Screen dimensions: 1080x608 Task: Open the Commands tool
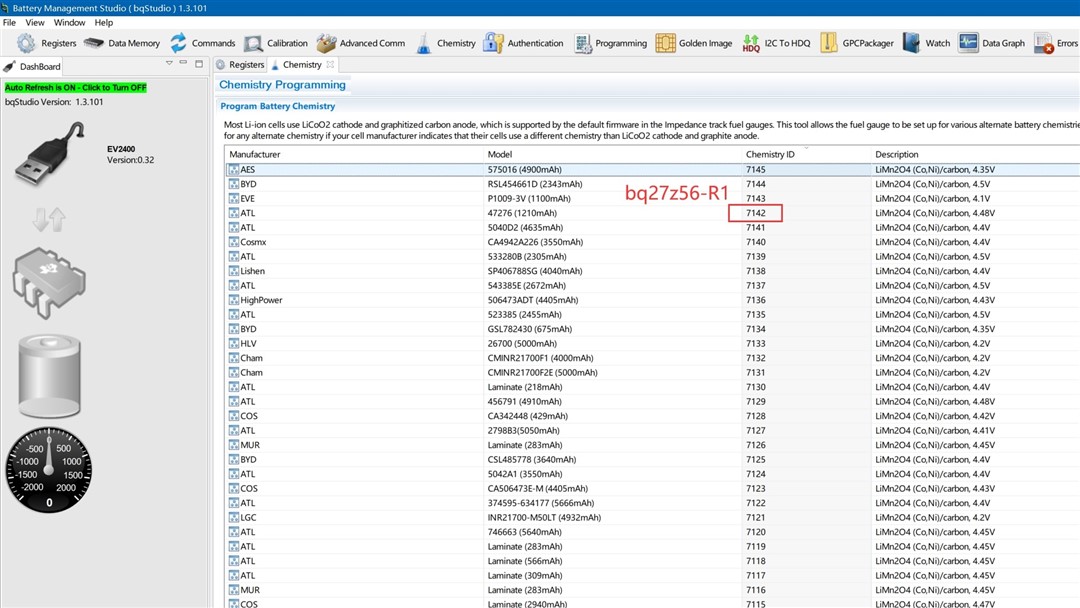click(202, 43)
